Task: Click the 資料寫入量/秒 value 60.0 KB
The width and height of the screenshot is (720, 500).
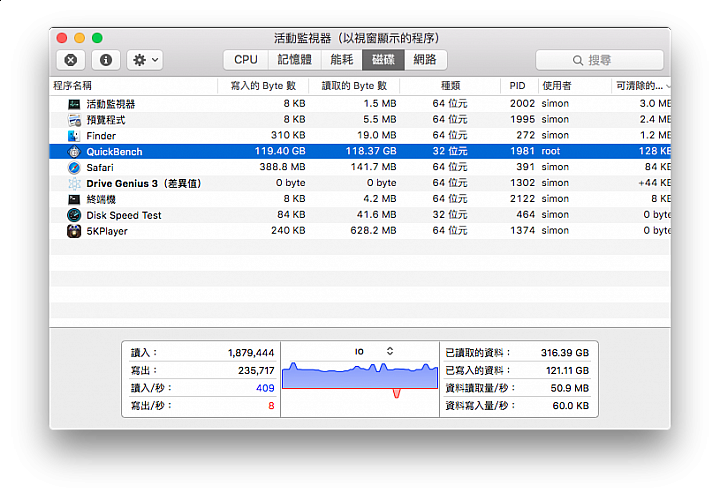Action: pyautogui.click(x=571, y=406)
